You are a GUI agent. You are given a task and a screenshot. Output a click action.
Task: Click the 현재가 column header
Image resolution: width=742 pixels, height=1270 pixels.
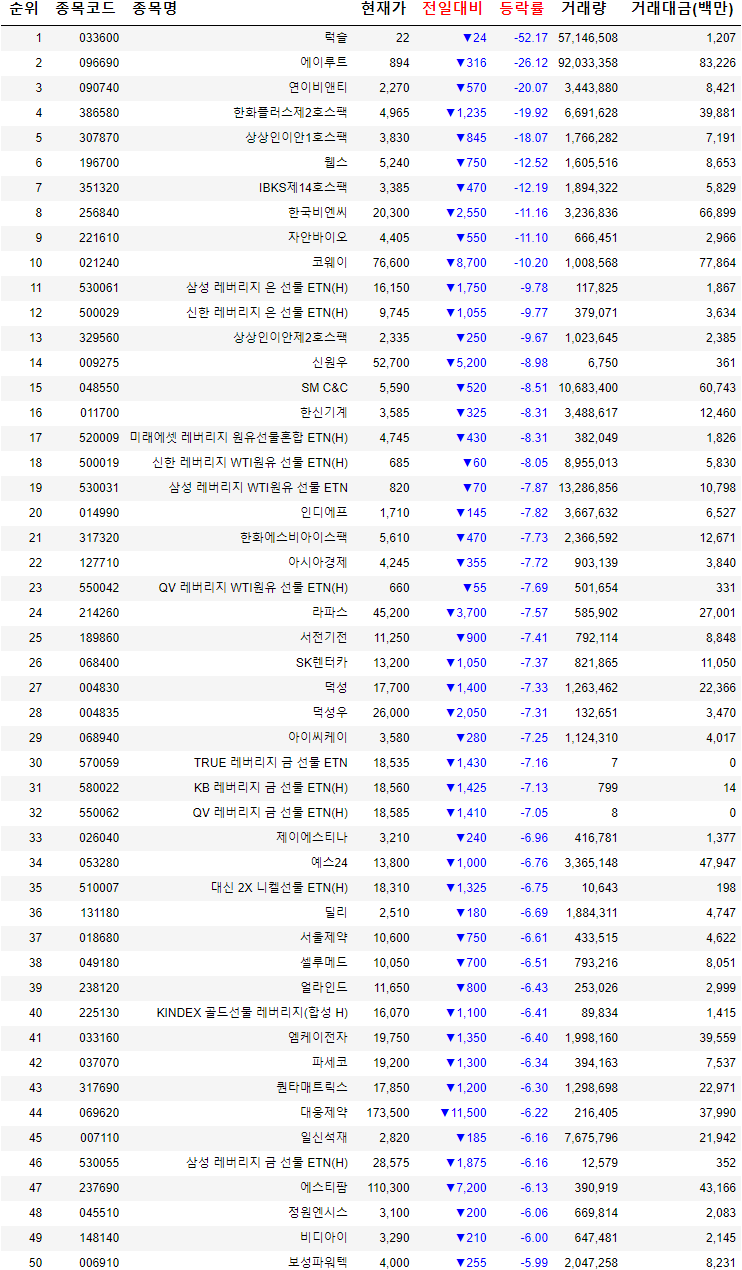tap(383, 10)
